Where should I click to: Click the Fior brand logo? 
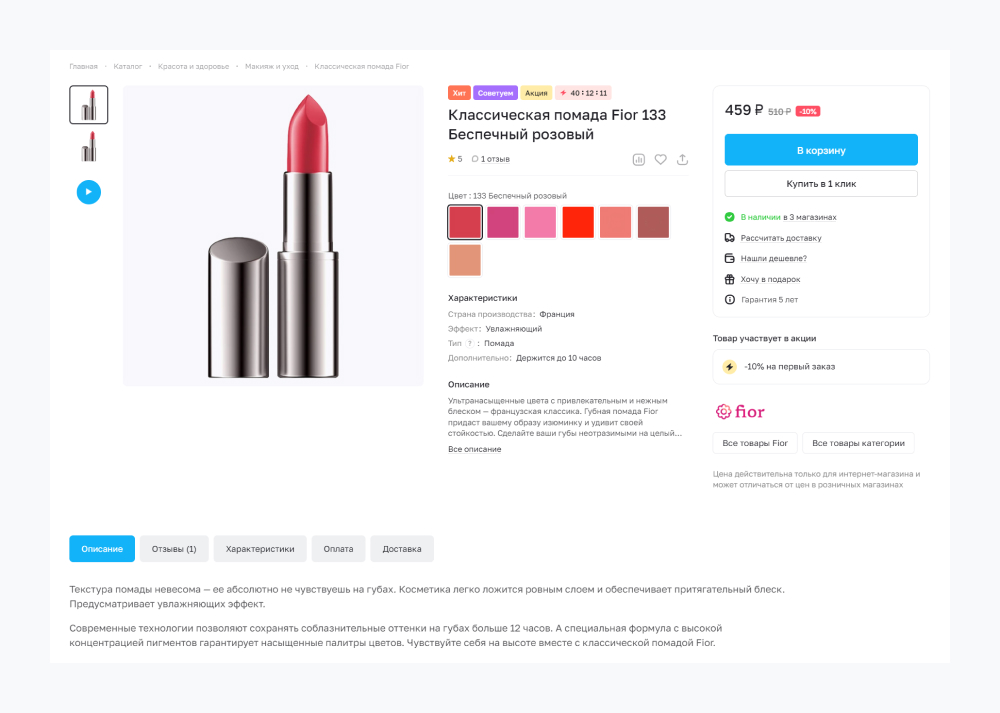click(741, 411)
